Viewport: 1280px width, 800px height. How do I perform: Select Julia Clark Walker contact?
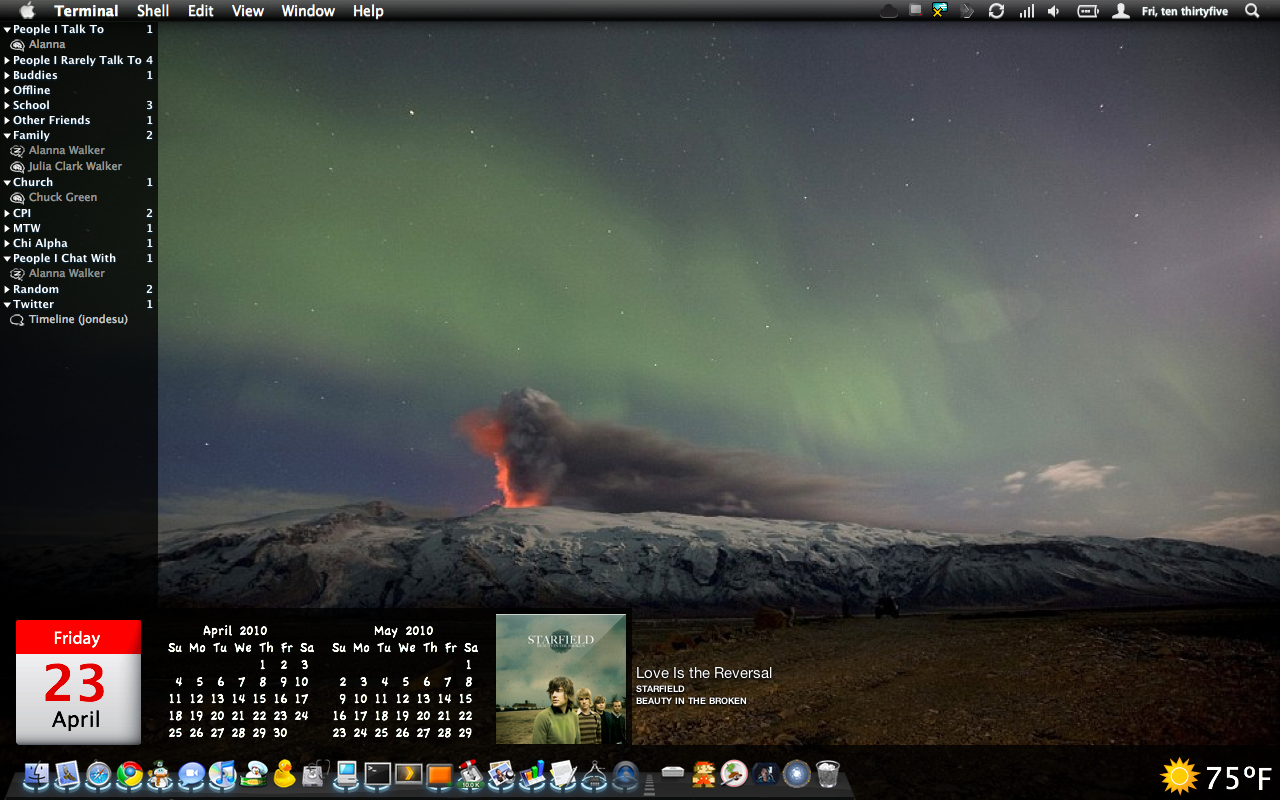75,166
